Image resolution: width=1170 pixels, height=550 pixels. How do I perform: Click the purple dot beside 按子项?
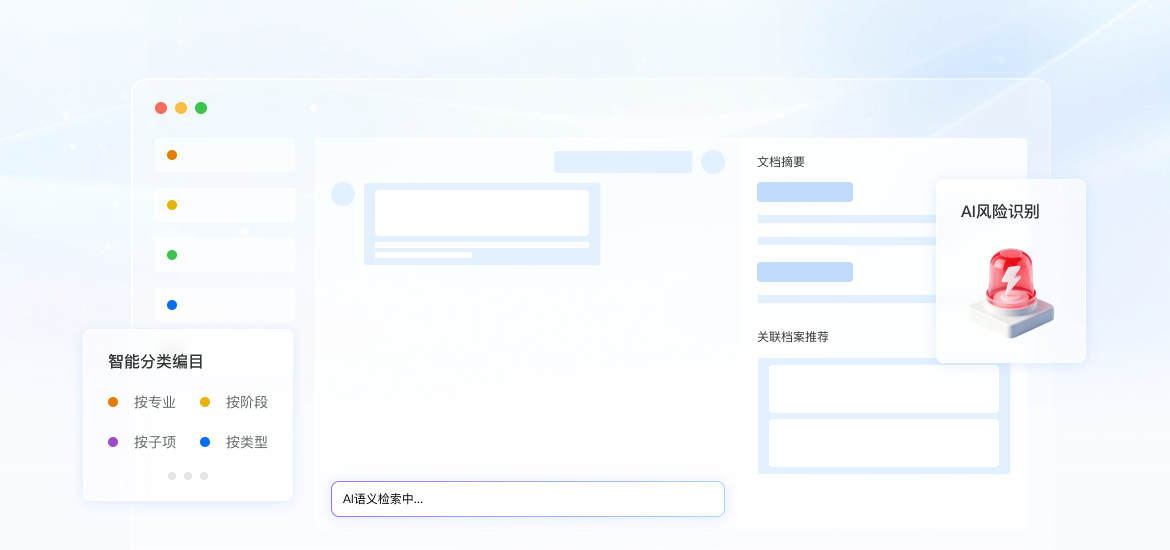113,442
